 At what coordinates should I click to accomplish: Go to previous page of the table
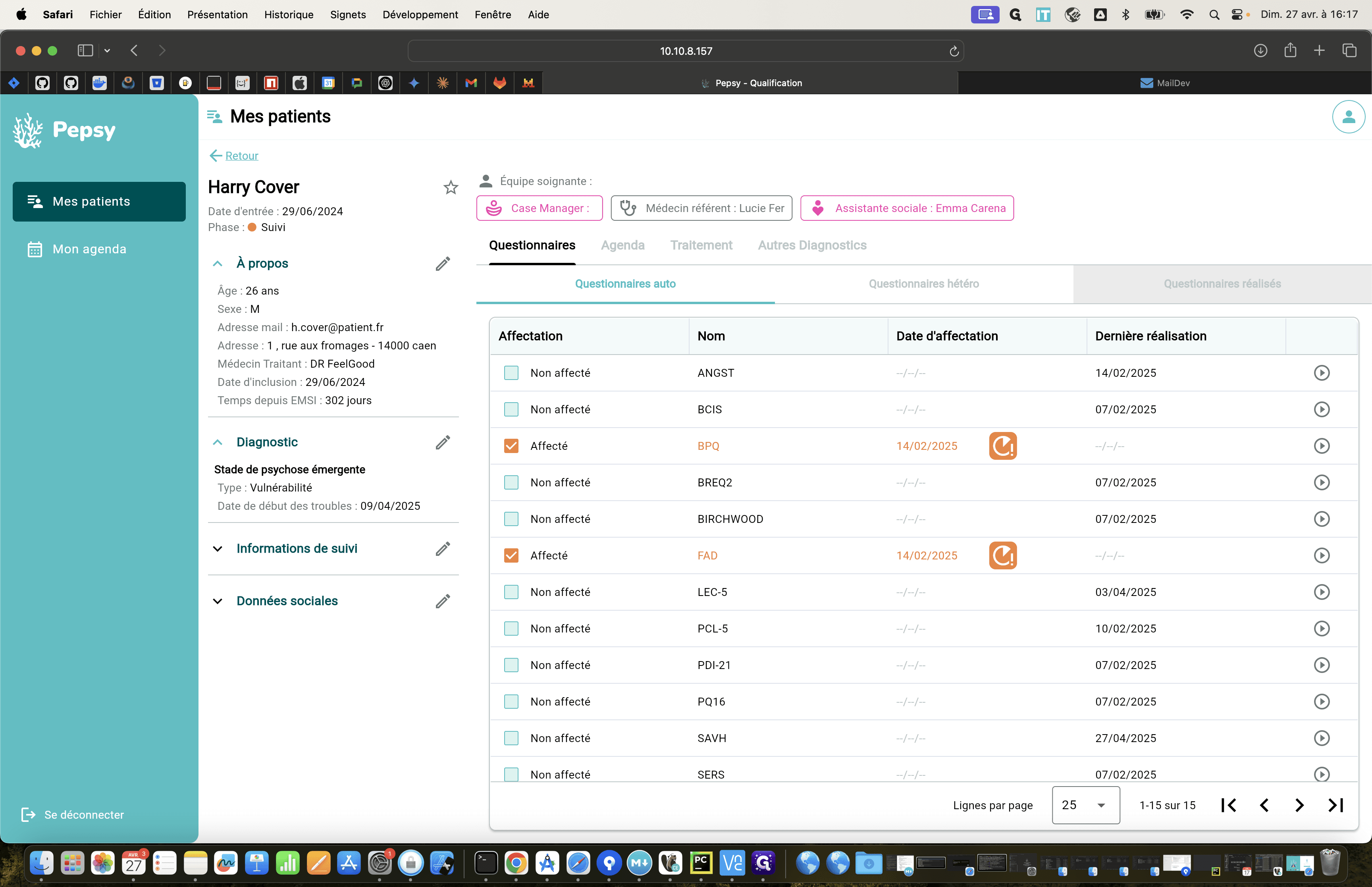tap(1264, 805)
